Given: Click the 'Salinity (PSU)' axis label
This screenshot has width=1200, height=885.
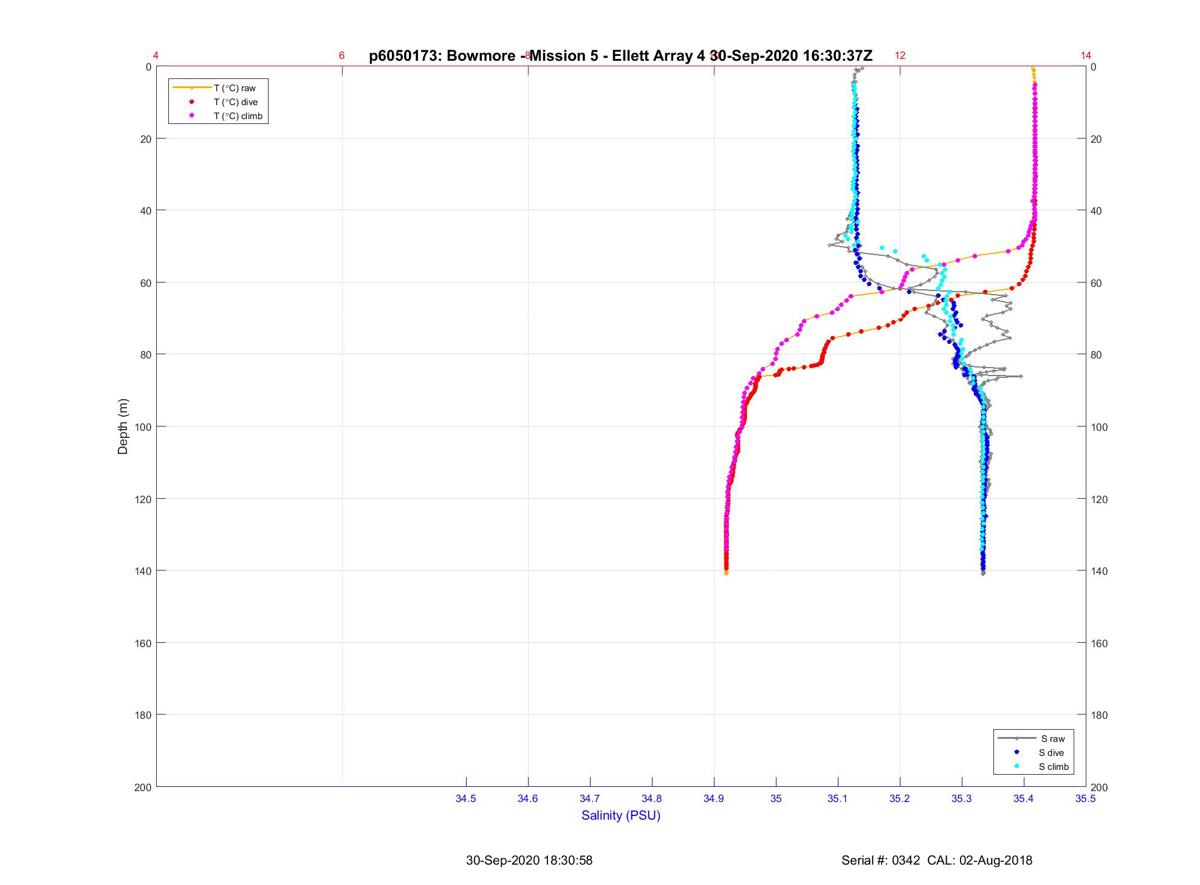Looking at the screenshot, I should pos(621,815).
